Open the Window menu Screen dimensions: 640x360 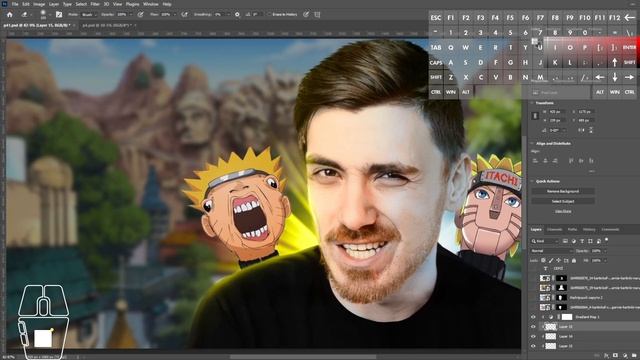(x=151, y=4)
